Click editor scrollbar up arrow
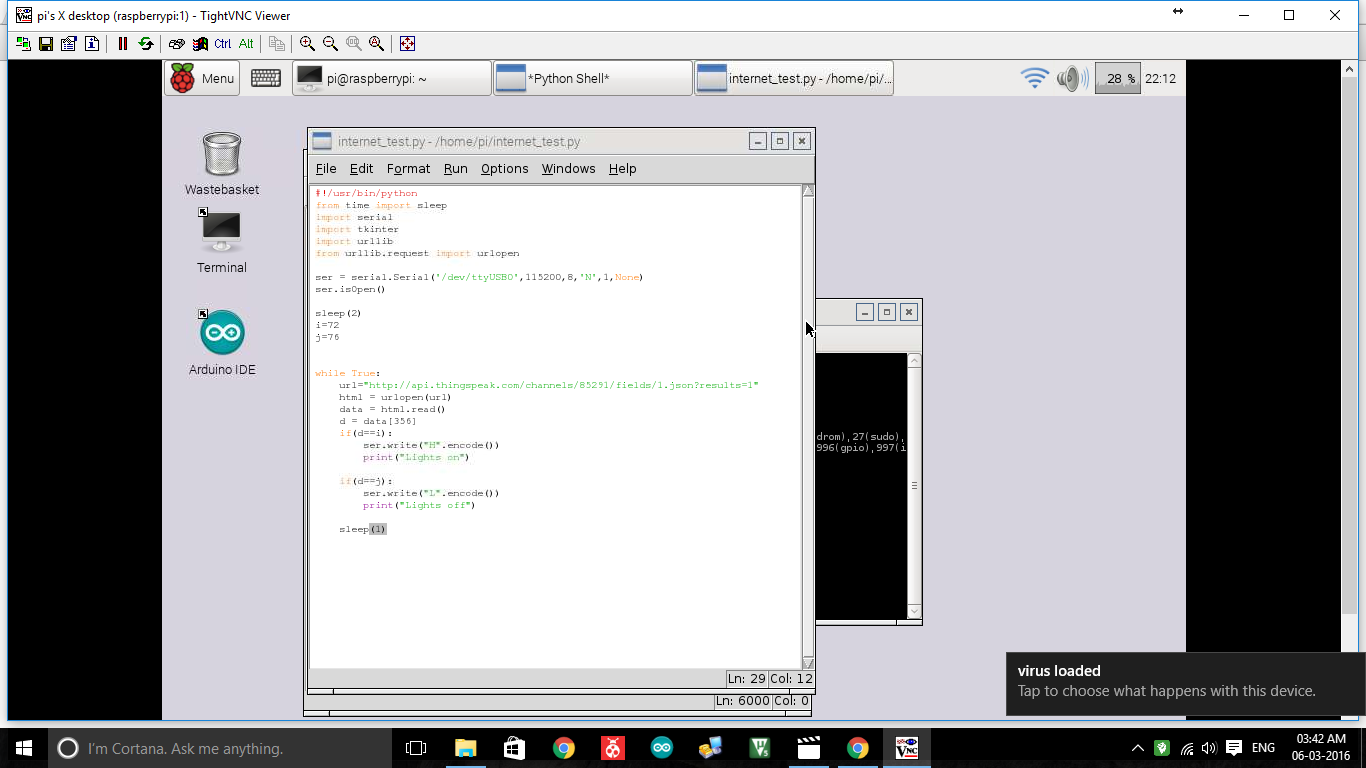Image resolution: width=1366 pixels, height=768 pixels. pos(808,191)
